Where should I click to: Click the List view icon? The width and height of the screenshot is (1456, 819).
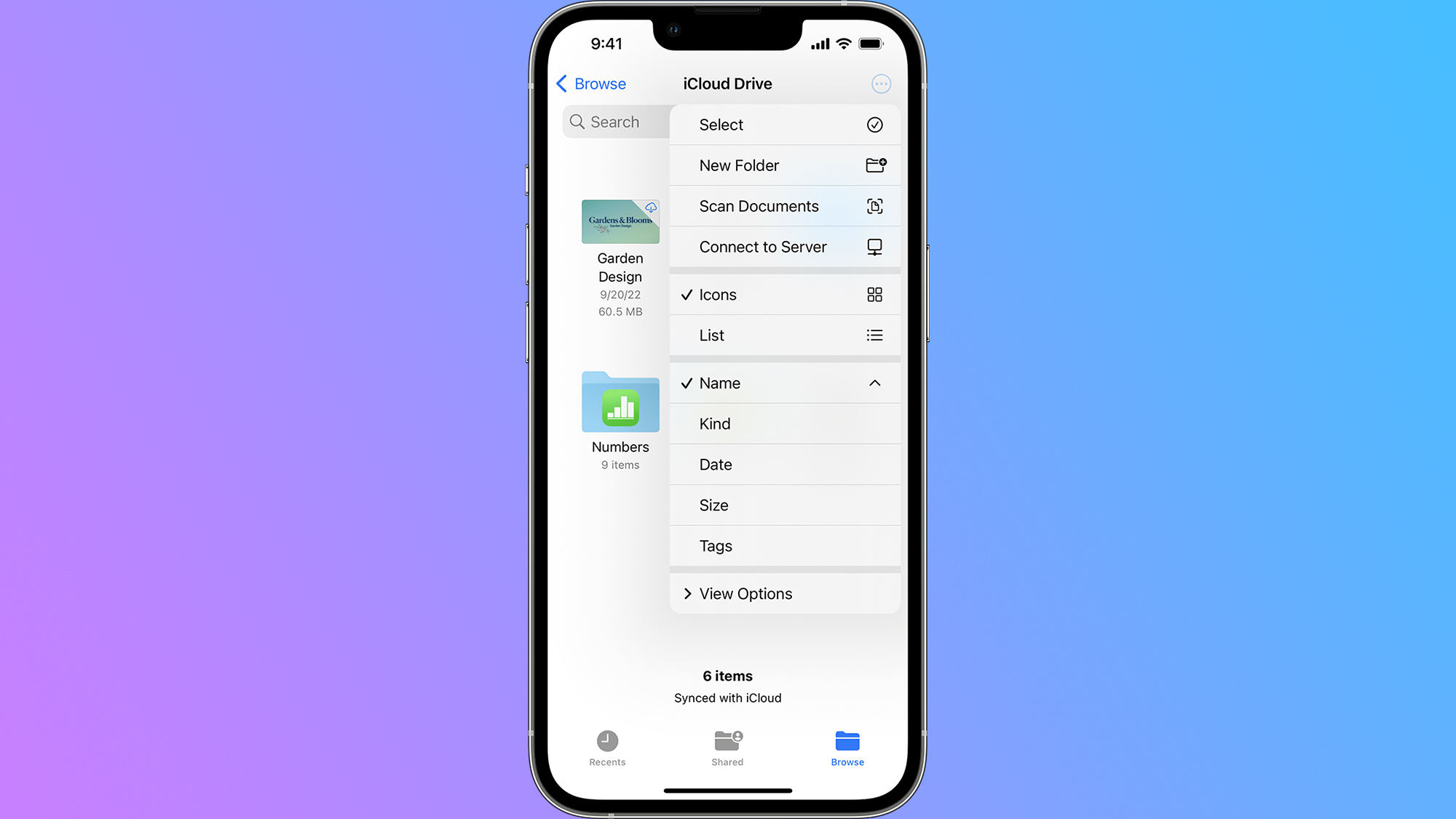point(874,335)
